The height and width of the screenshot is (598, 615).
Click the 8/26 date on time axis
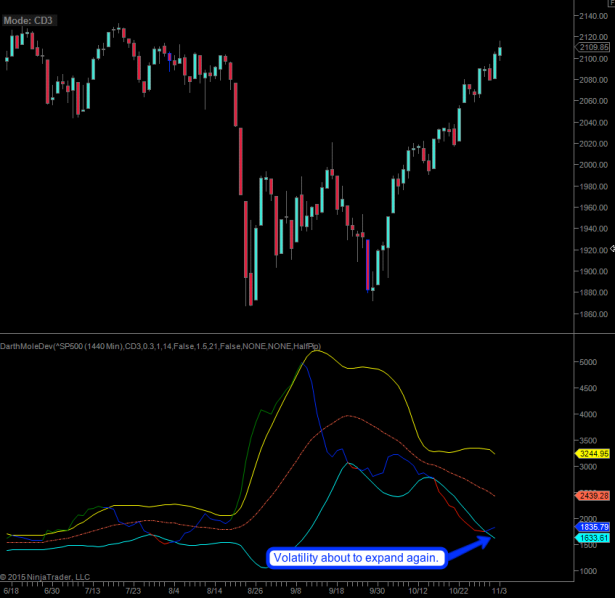(x=254, y=591)
